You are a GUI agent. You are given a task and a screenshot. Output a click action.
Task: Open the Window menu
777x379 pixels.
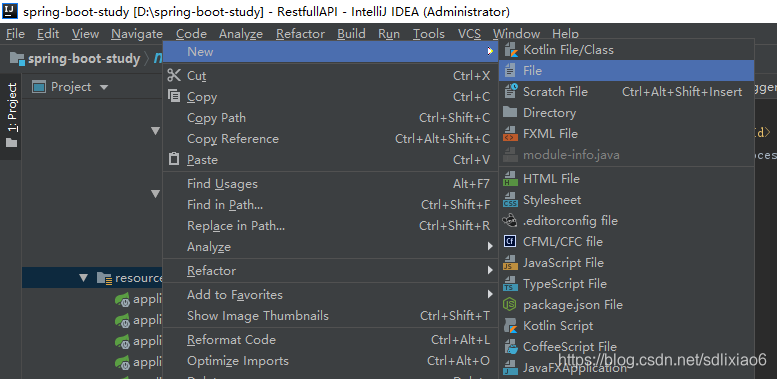516,34
